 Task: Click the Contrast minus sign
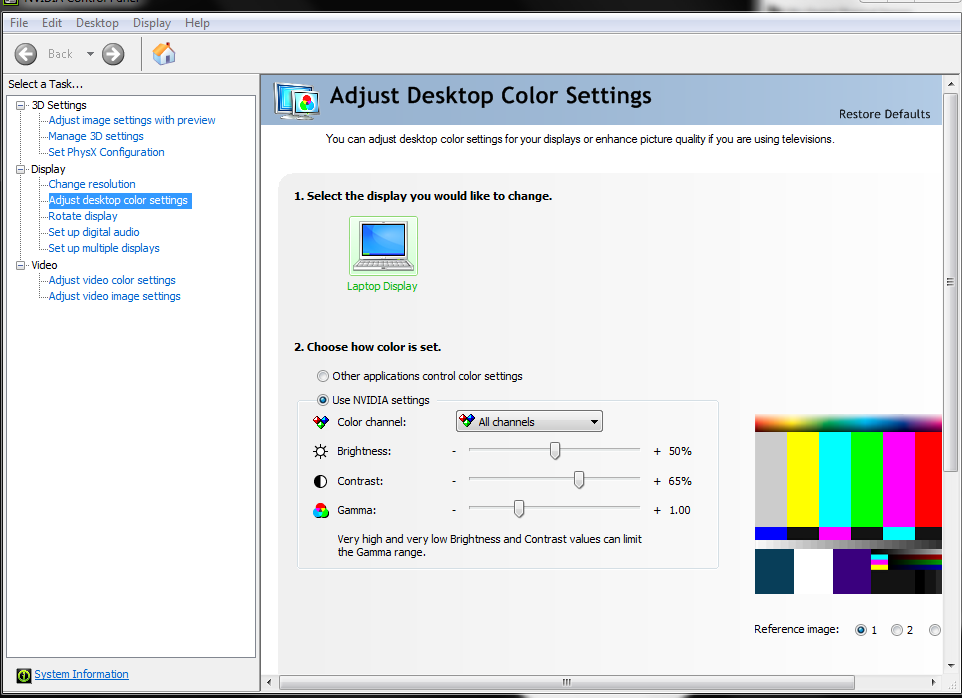[x=454, y=481]
